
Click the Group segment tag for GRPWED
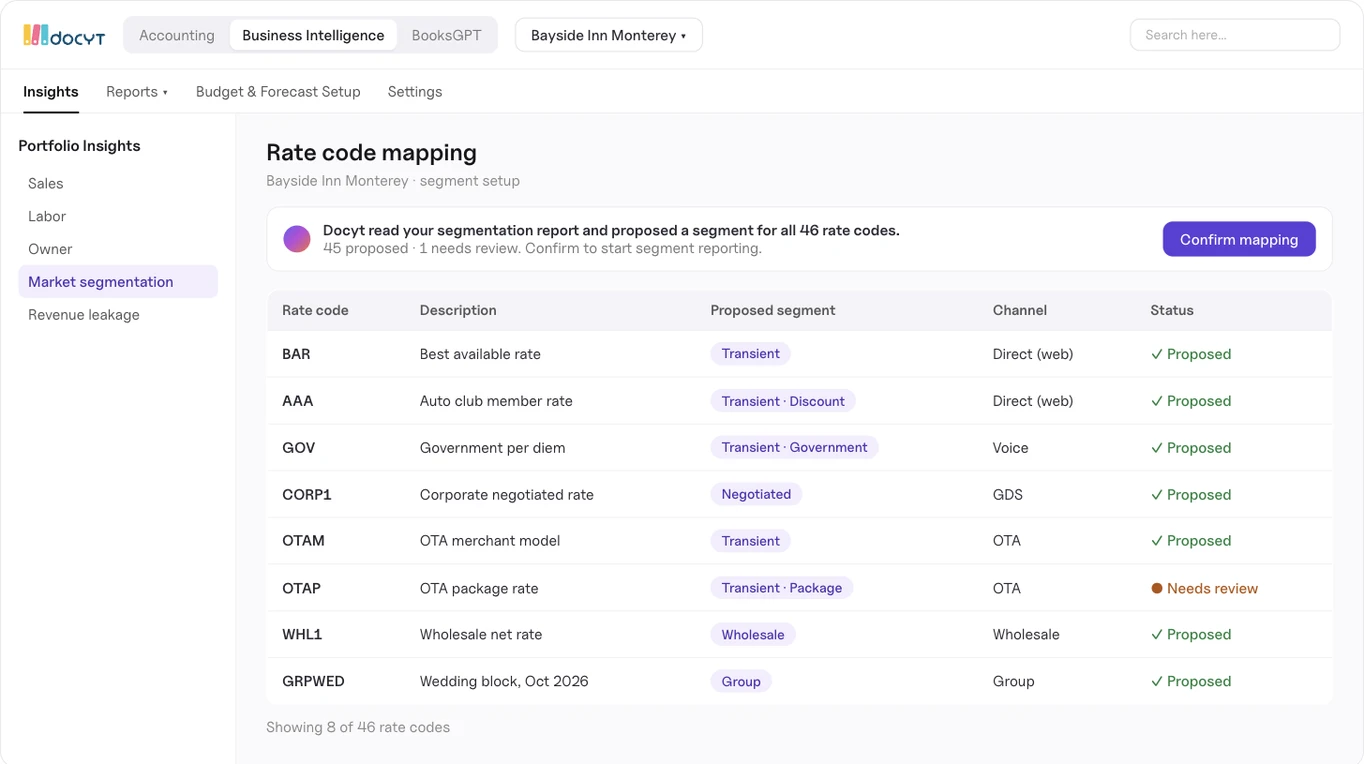point(741,681)
